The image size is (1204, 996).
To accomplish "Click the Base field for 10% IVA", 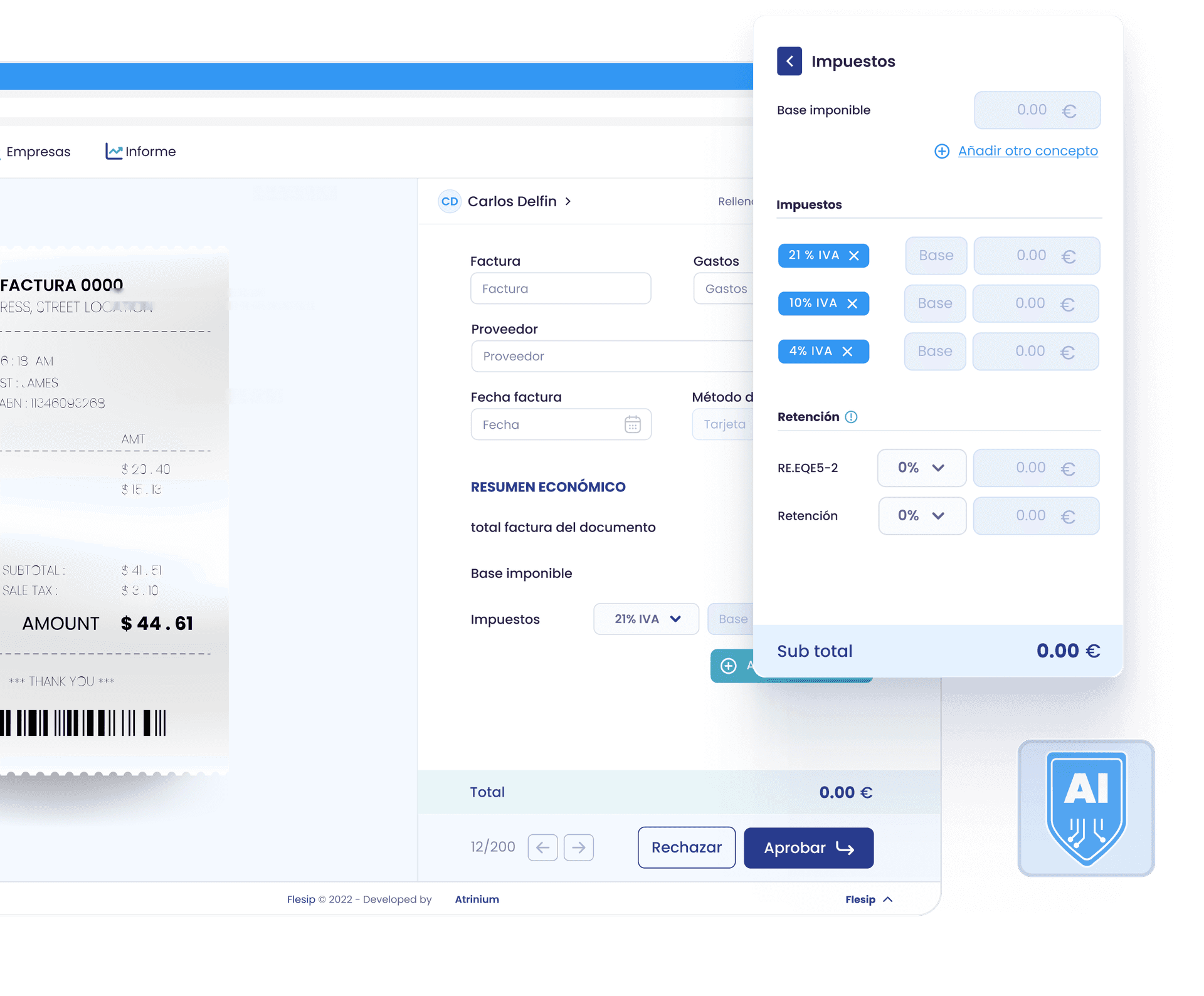I will tap(935, 303).
